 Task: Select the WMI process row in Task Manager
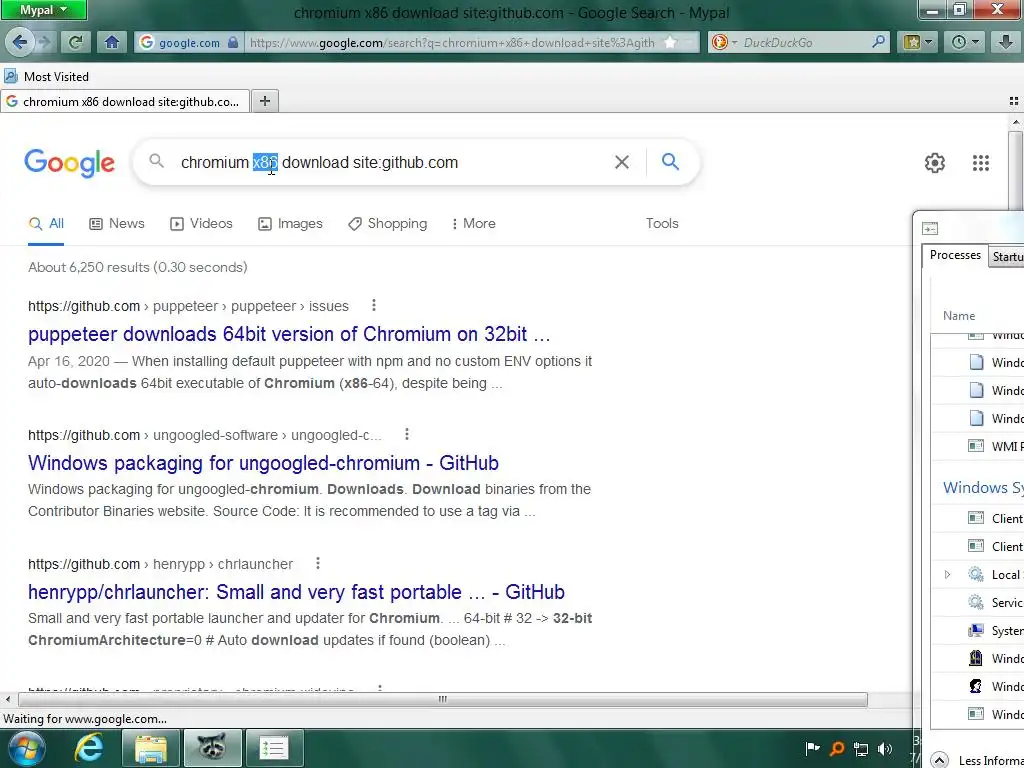point(980,446)
